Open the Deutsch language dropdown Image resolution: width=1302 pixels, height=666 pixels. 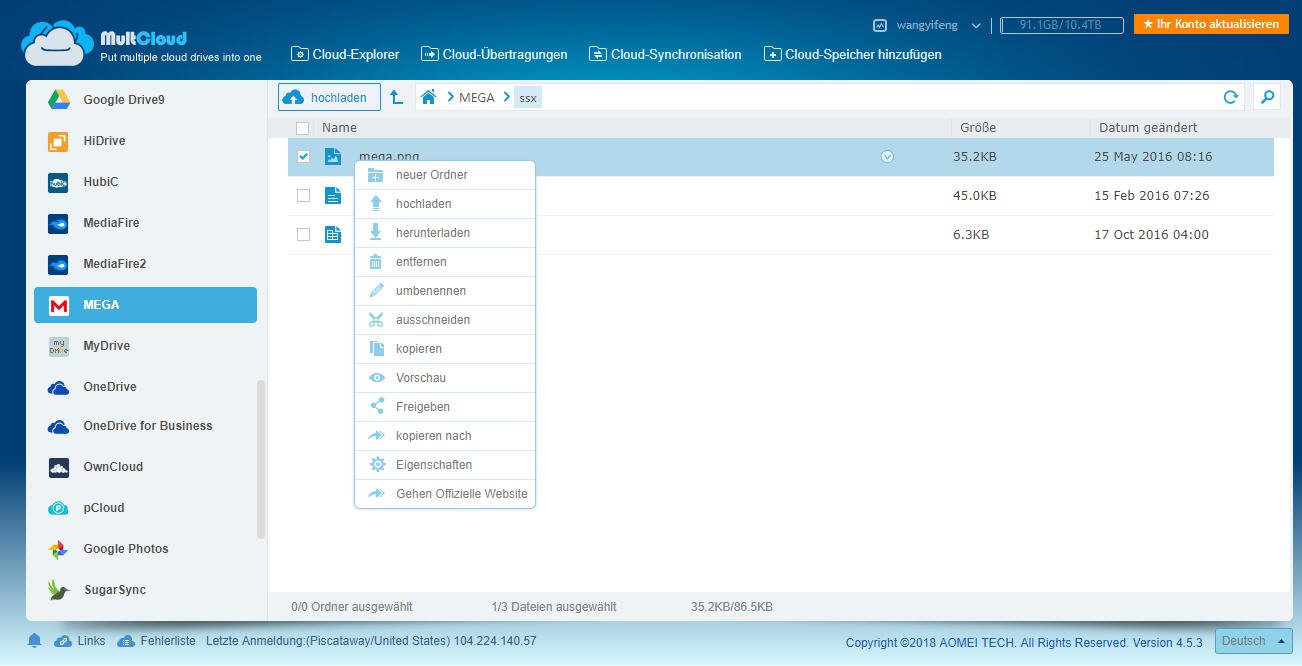[1252, 641]
